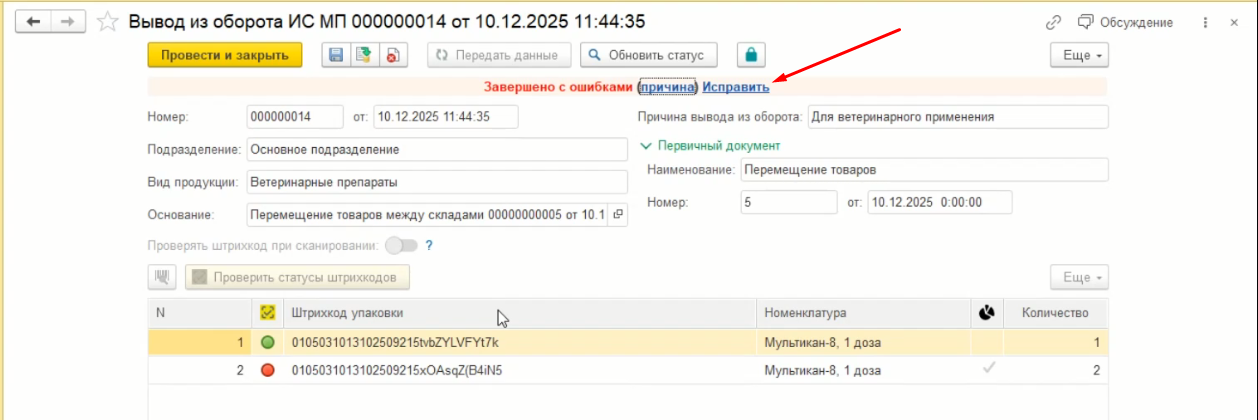Toggle 'Проверять штрихкод при сканировании' switch
The image size is (1258, 420).
pos(400,245)
